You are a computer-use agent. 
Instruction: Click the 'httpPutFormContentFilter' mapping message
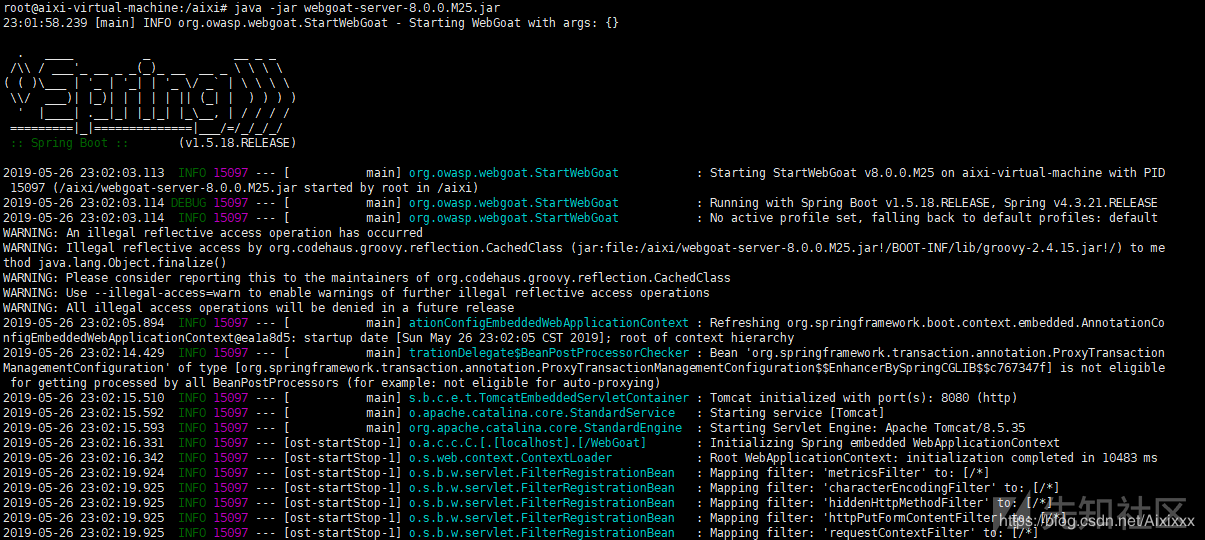[889, 518]
